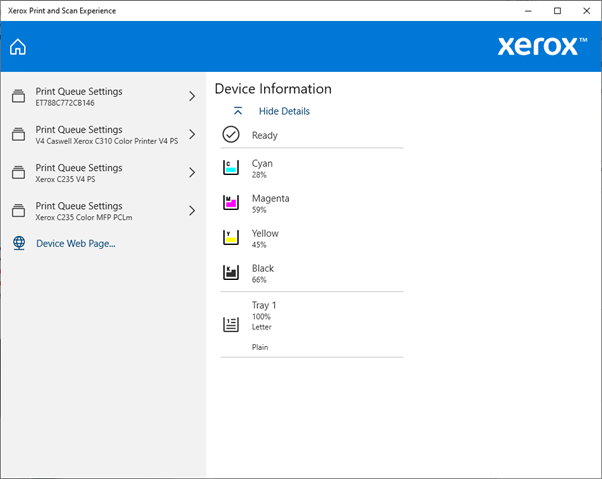Viewport: 602px width, 479px height.
Task: Click the 100% tray level value
Action: pos(261,317)
